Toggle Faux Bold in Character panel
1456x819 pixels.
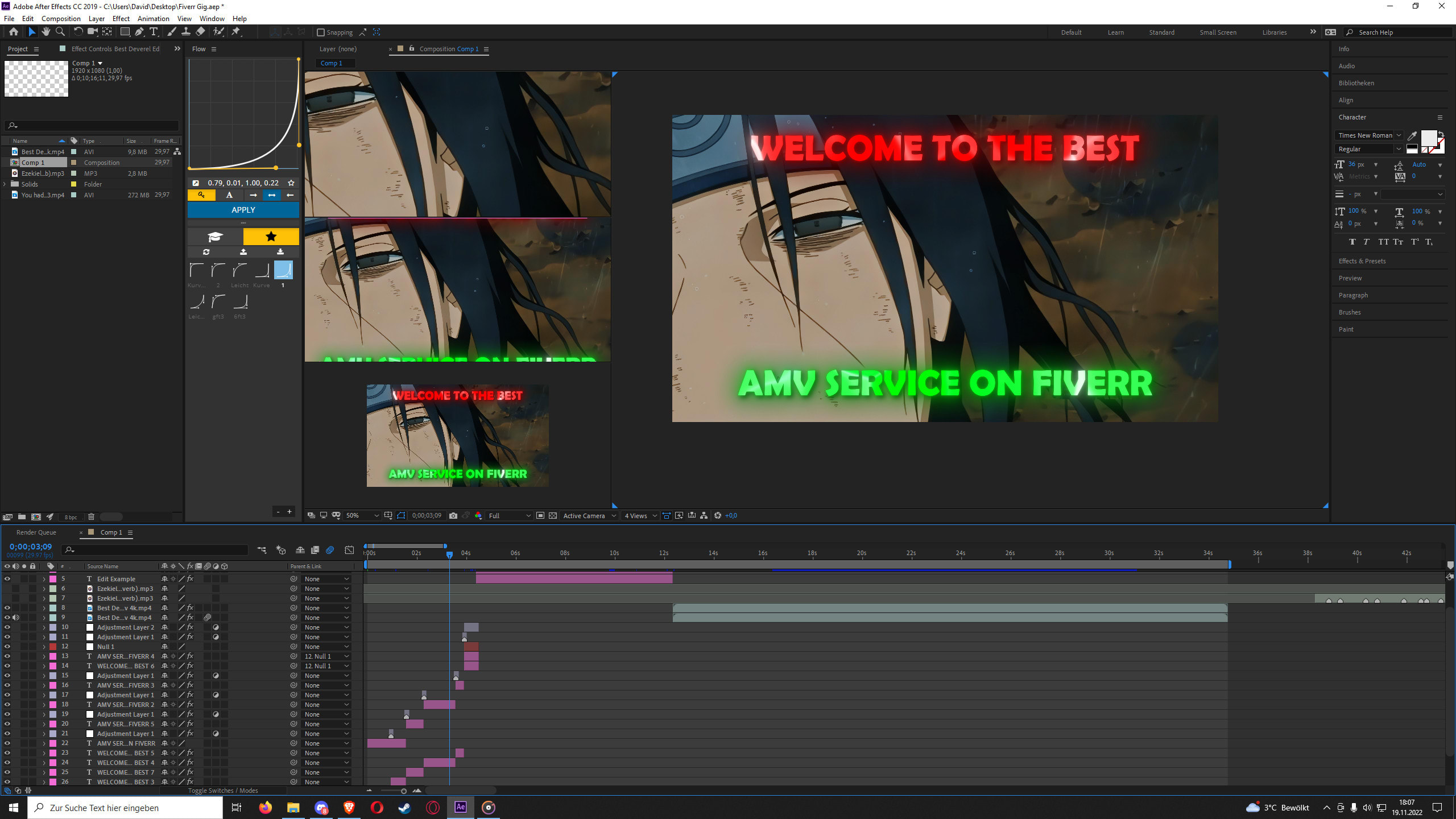[1352, 242]
